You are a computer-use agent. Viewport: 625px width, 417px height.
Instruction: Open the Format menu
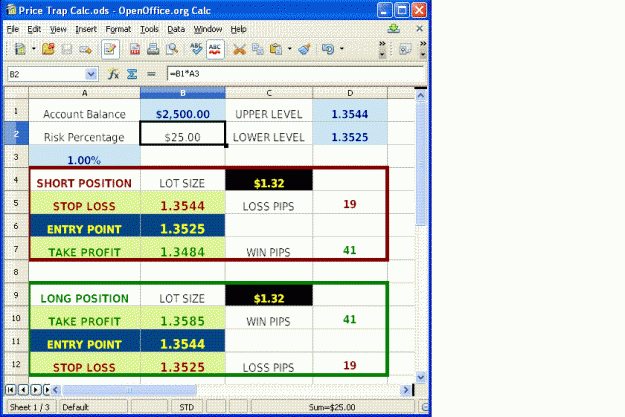(118, 29)
